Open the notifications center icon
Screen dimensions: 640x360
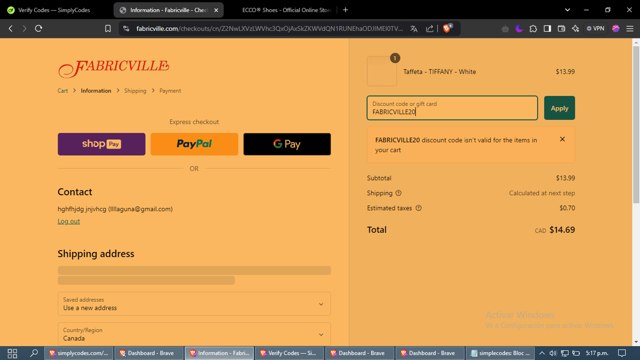[622, 353]
